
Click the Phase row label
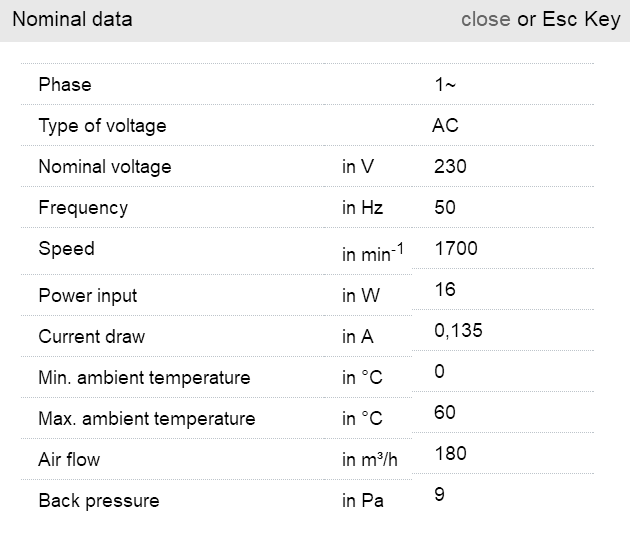[65, 85]
